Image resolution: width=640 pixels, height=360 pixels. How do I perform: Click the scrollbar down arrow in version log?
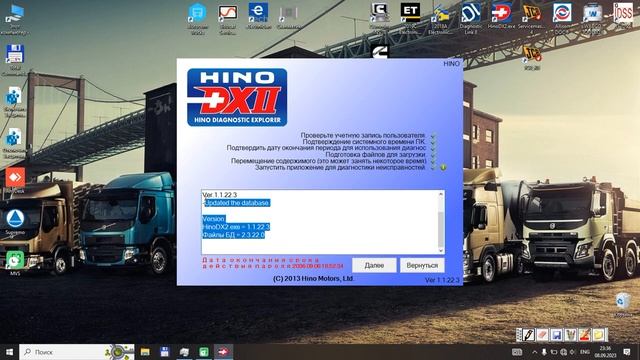click(x=441, y=250)
